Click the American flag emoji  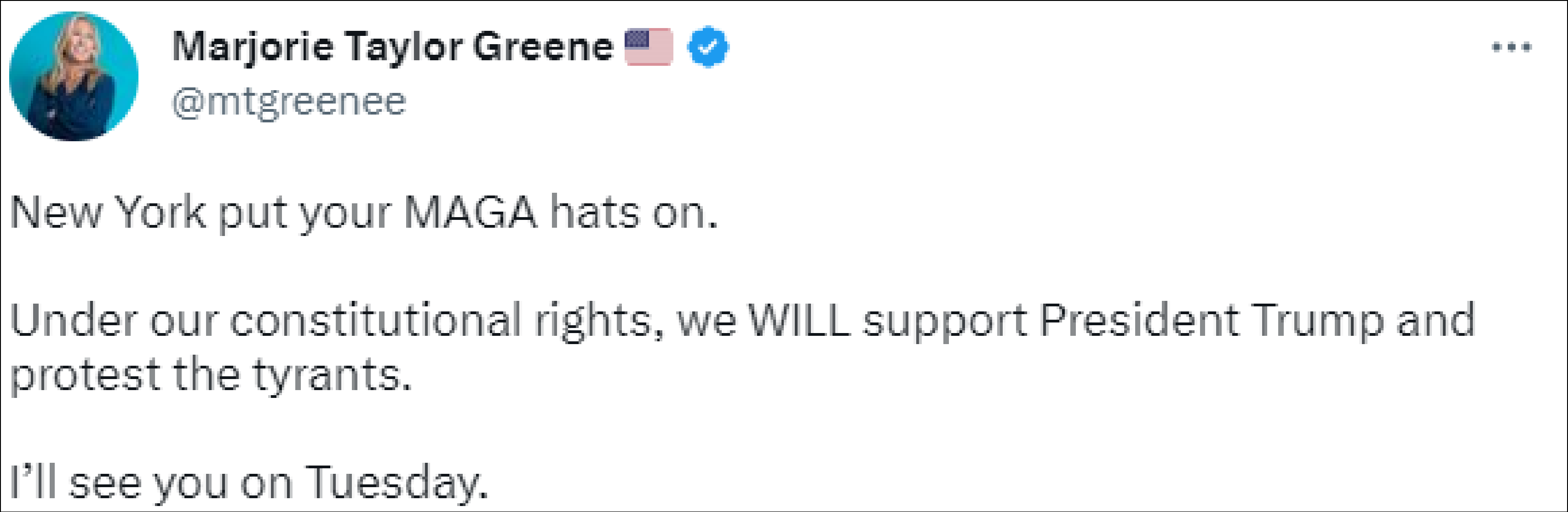coord(648,46)
